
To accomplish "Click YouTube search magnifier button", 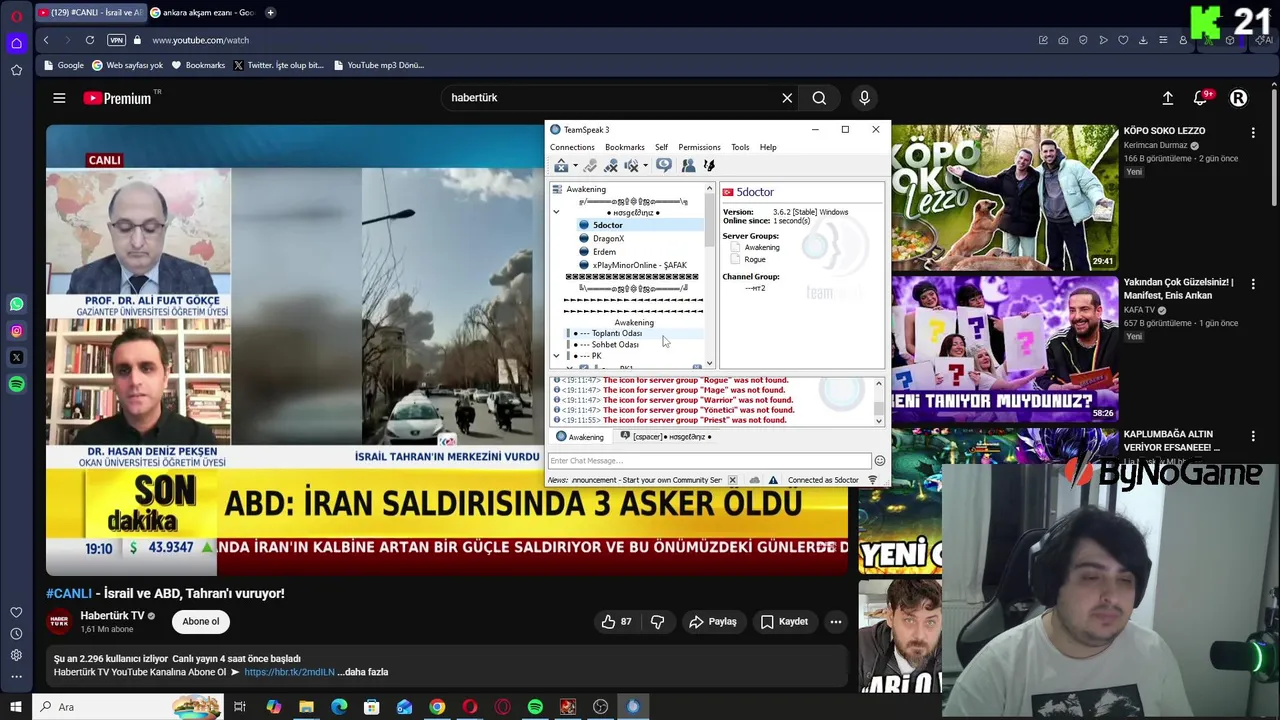I will tap(819, 98).
